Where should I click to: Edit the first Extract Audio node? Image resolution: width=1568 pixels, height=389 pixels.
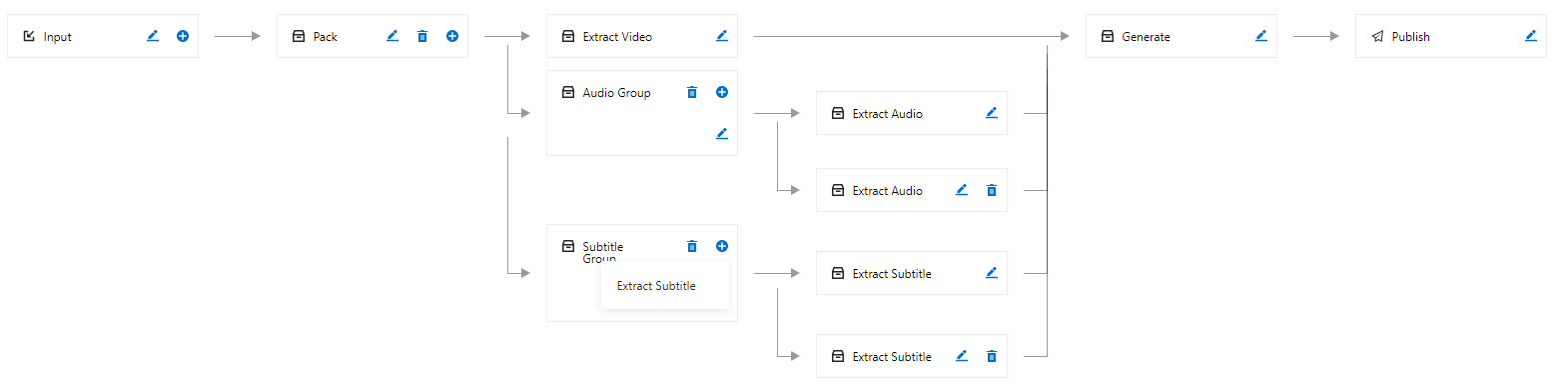point(992,113)
